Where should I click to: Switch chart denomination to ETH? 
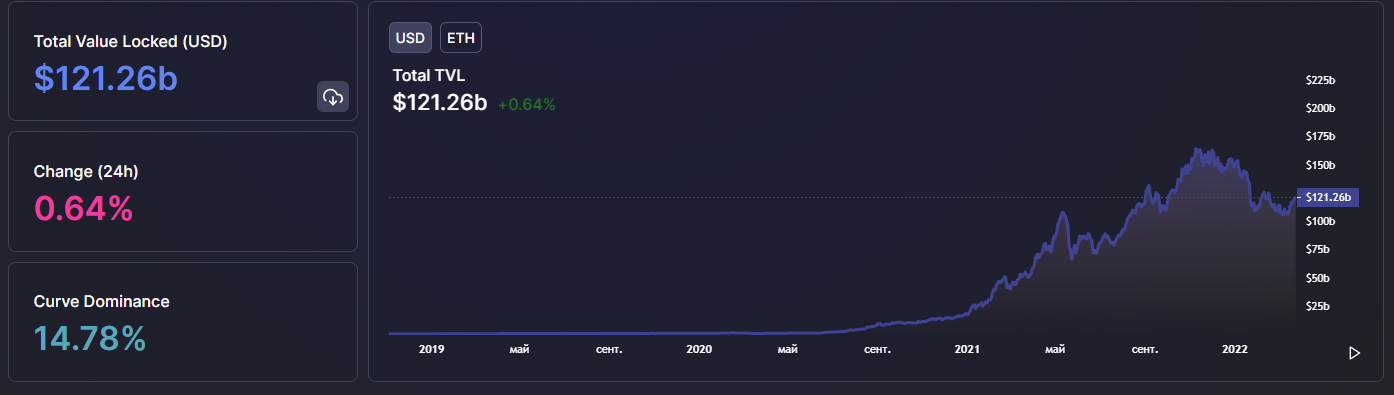[x=461, y=38]
